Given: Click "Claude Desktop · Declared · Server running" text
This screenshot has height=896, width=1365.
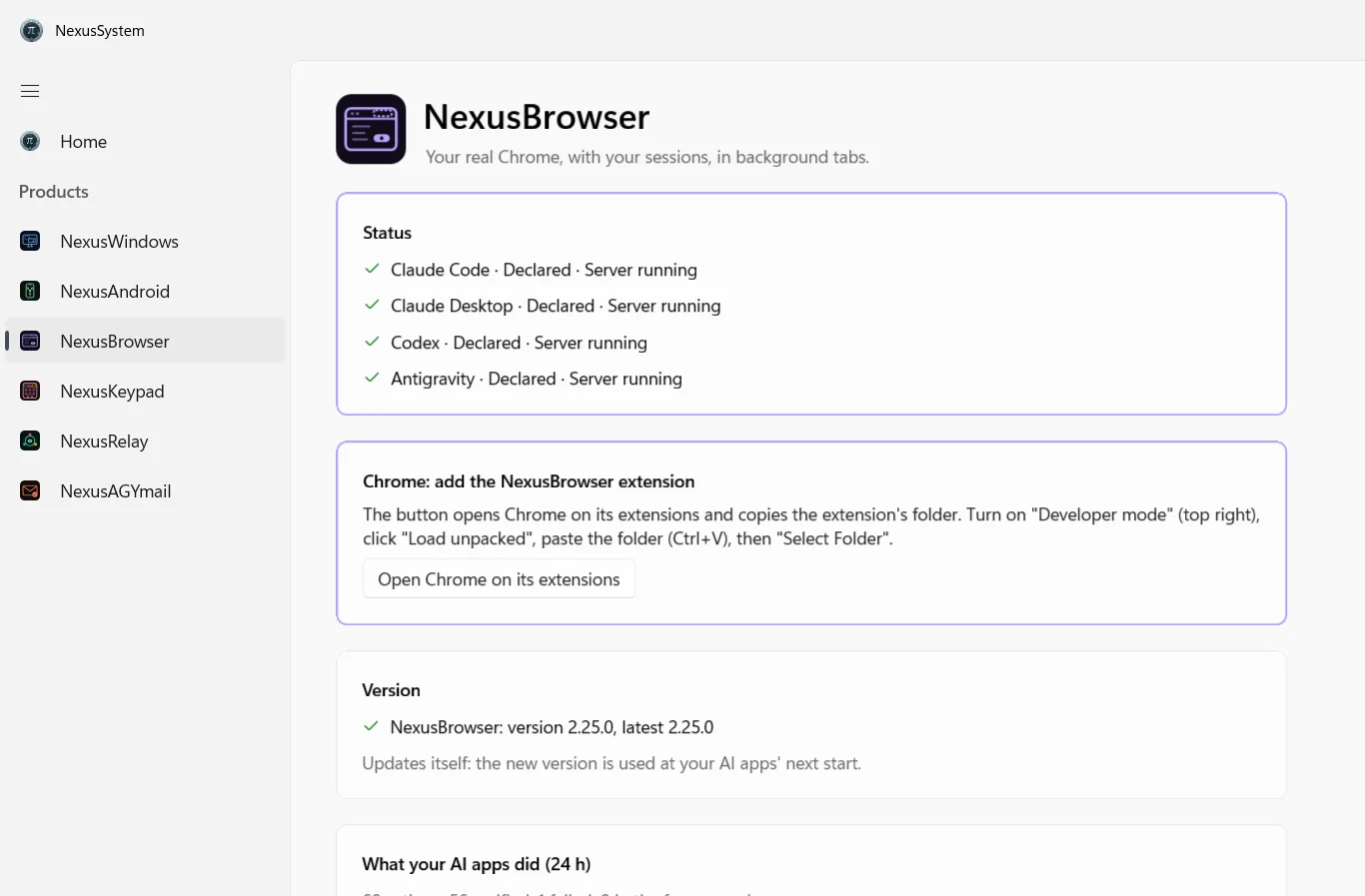Looking at the screenshot, I should tap(556, 306).
